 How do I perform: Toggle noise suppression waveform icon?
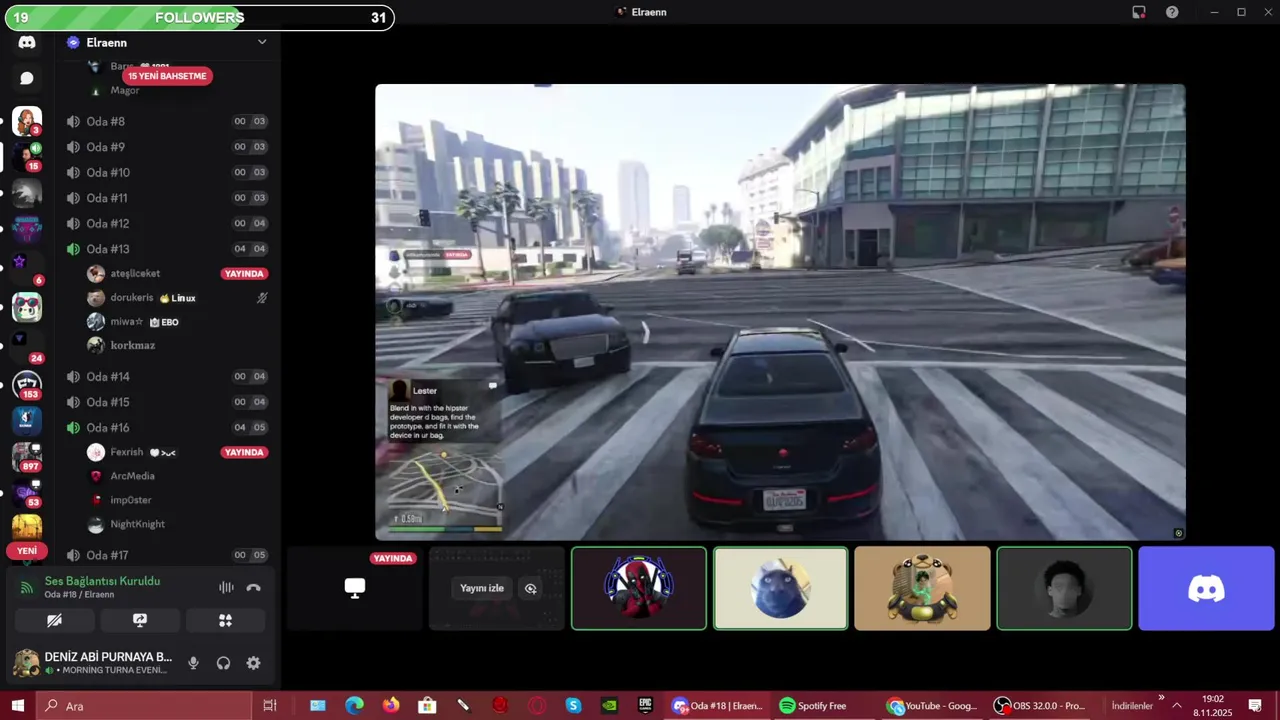tap(226, 588)
